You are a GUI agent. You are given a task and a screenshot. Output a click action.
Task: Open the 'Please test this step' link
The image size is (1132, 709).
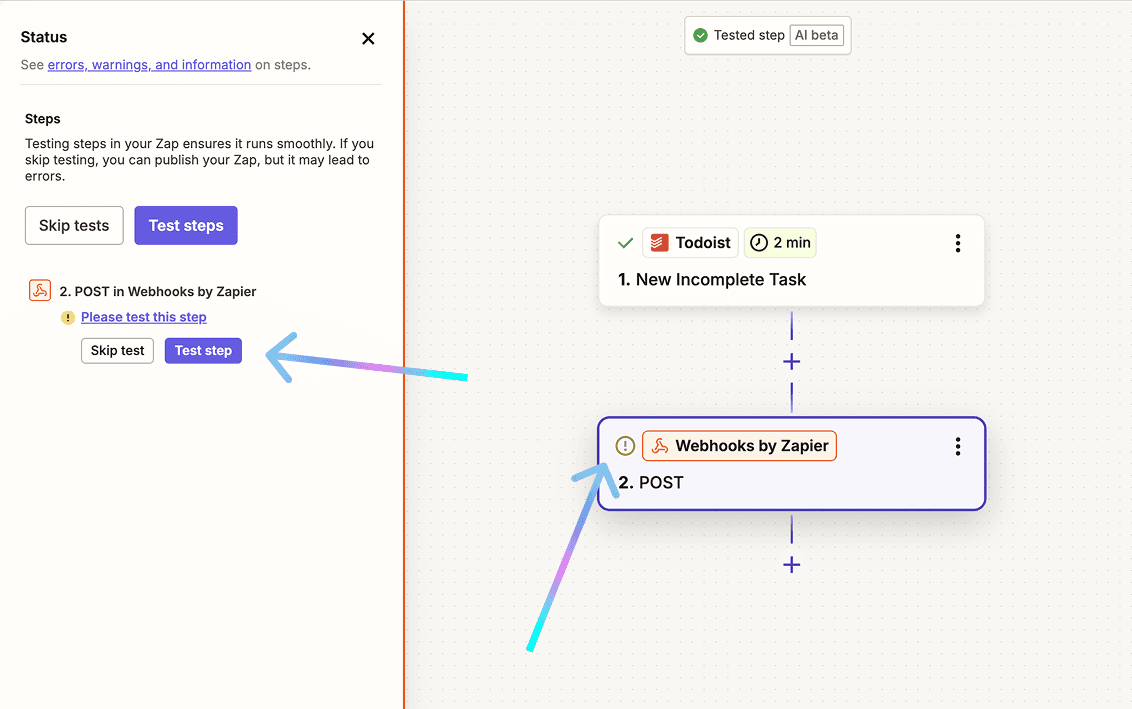(x=144, y=317)
